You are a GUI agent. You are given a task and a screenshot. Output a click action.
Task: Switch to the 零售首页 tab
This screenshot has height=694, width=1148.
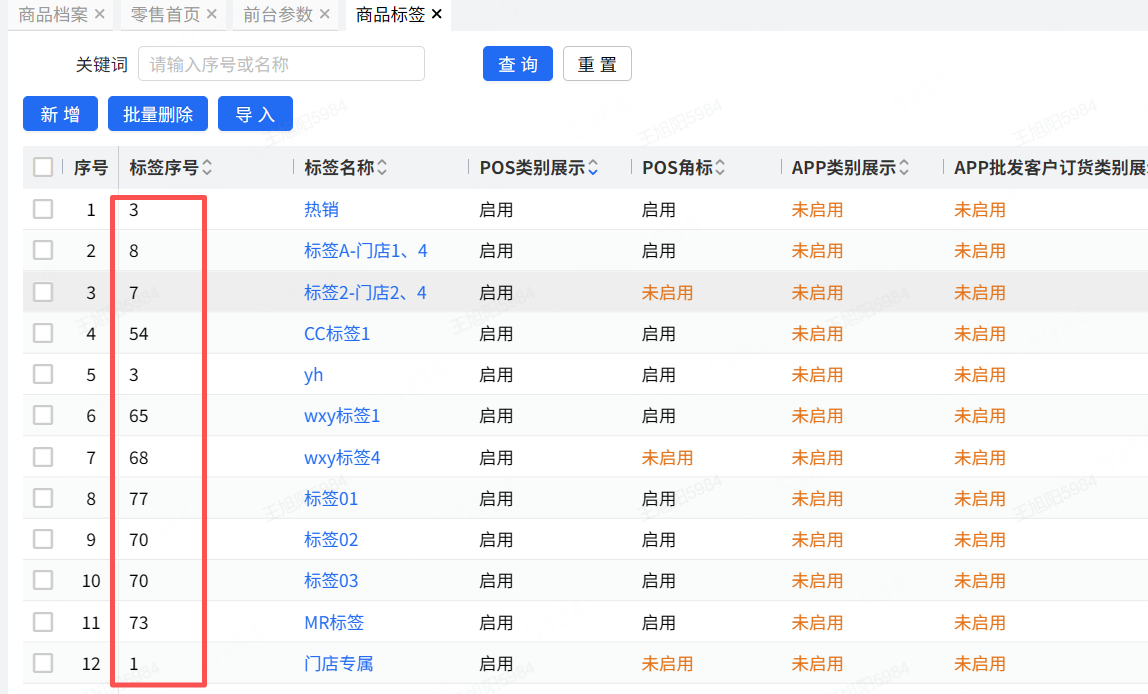165,15
